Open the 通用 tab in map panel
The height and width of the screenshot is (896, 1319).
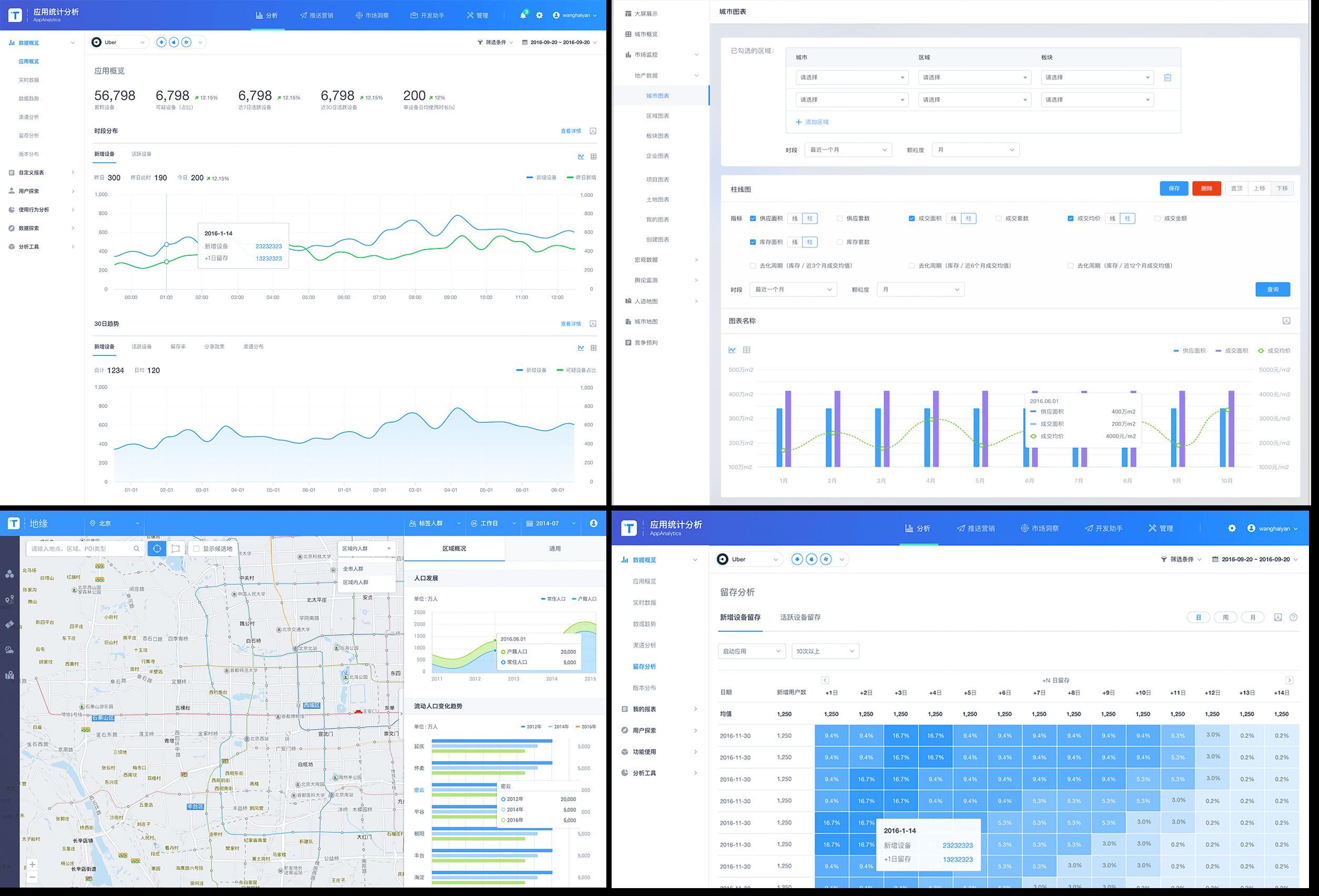[x=555, y=549]
